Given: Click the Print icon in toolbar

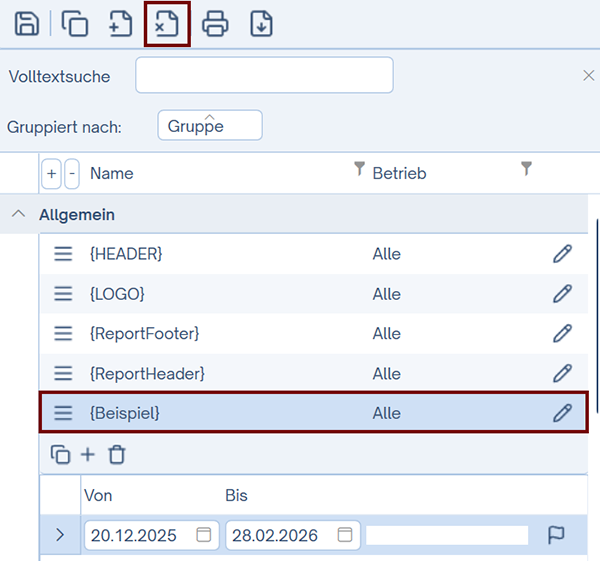Looking at the screenshot, I should tap(215, 24).
